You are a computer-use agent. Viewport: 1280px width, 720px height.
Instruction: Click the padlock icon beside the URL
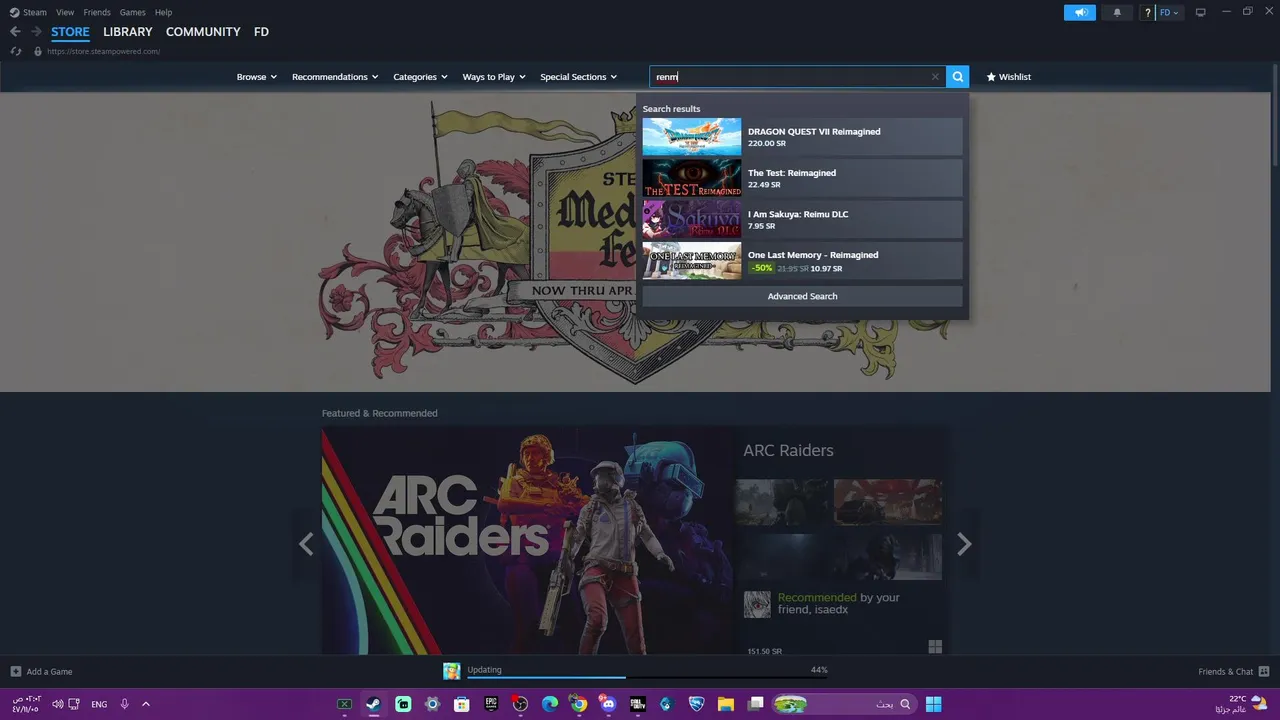tap(38, 51)
